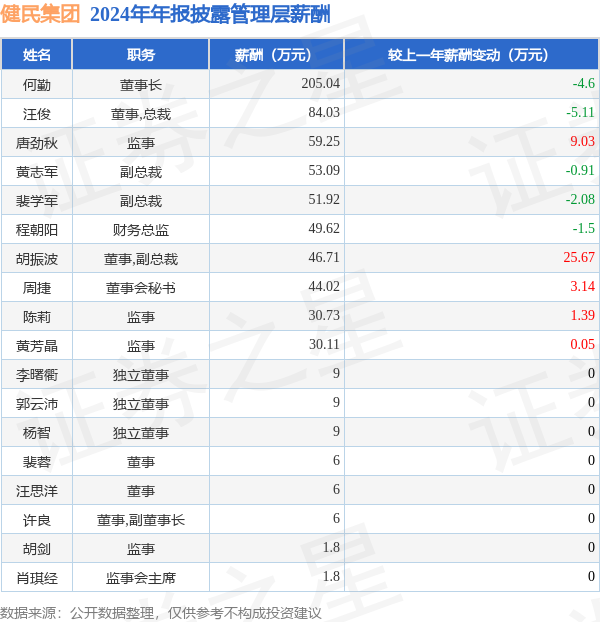The height and width of the screenshot is (622, 600).
Task: Click the position cell 董事,副董事长
Action: [141, 520]
